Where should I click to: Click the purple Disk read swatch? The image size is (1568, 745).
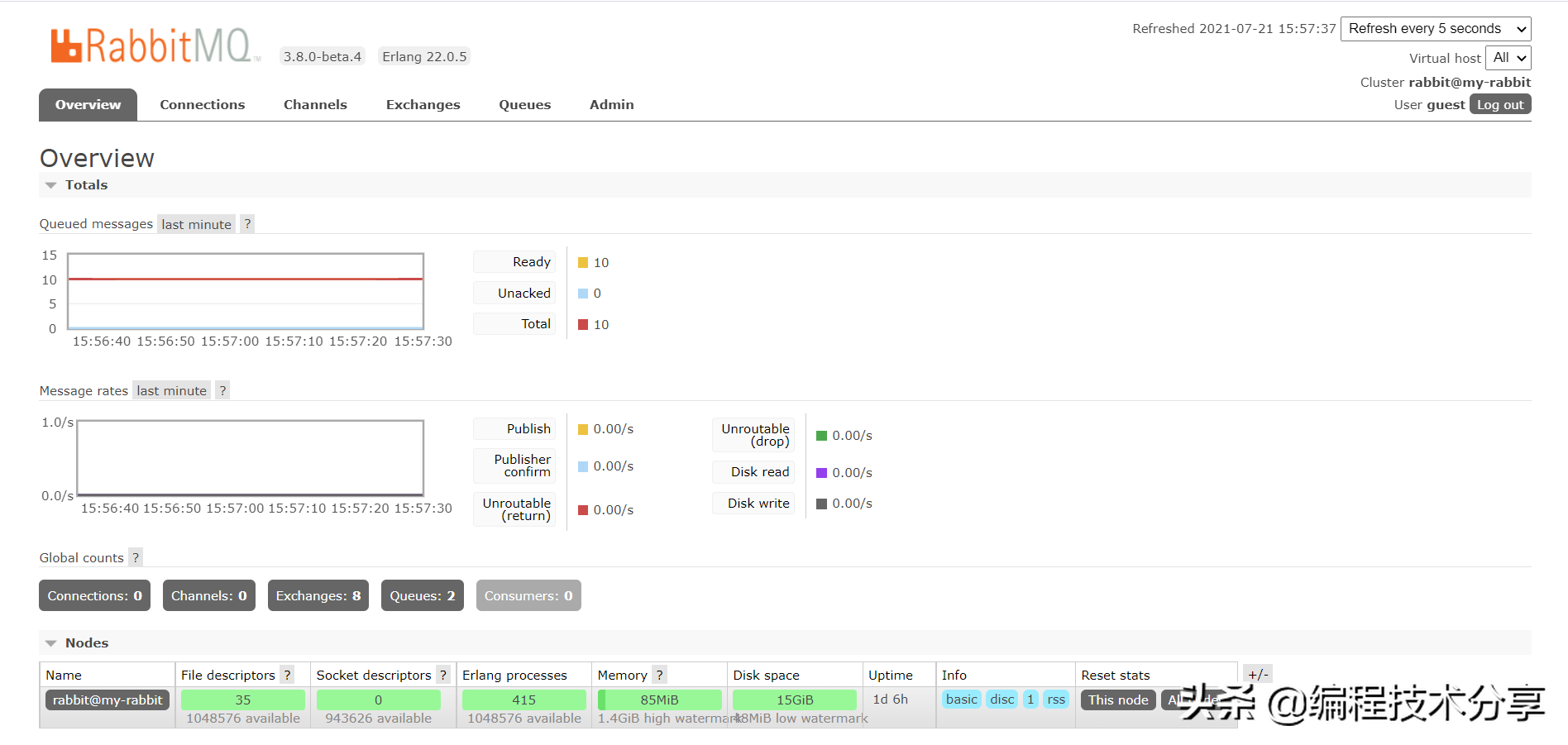tap(821, 473)
